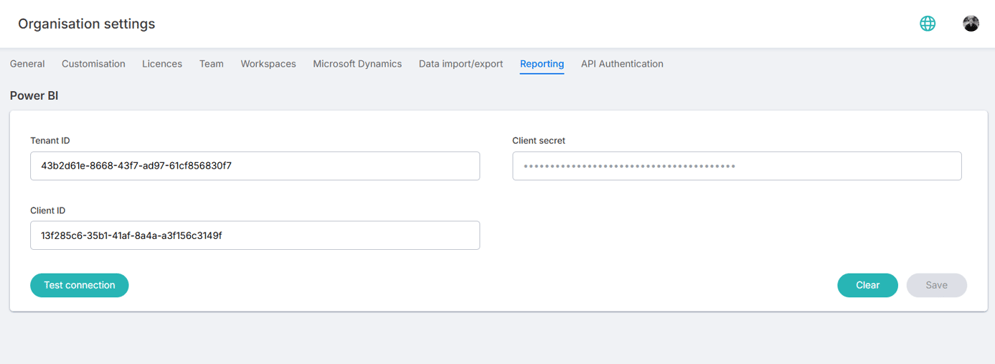Open the Customisation tab
The image size is (995, 364).
pyautogui.click(x=93, y=64)
